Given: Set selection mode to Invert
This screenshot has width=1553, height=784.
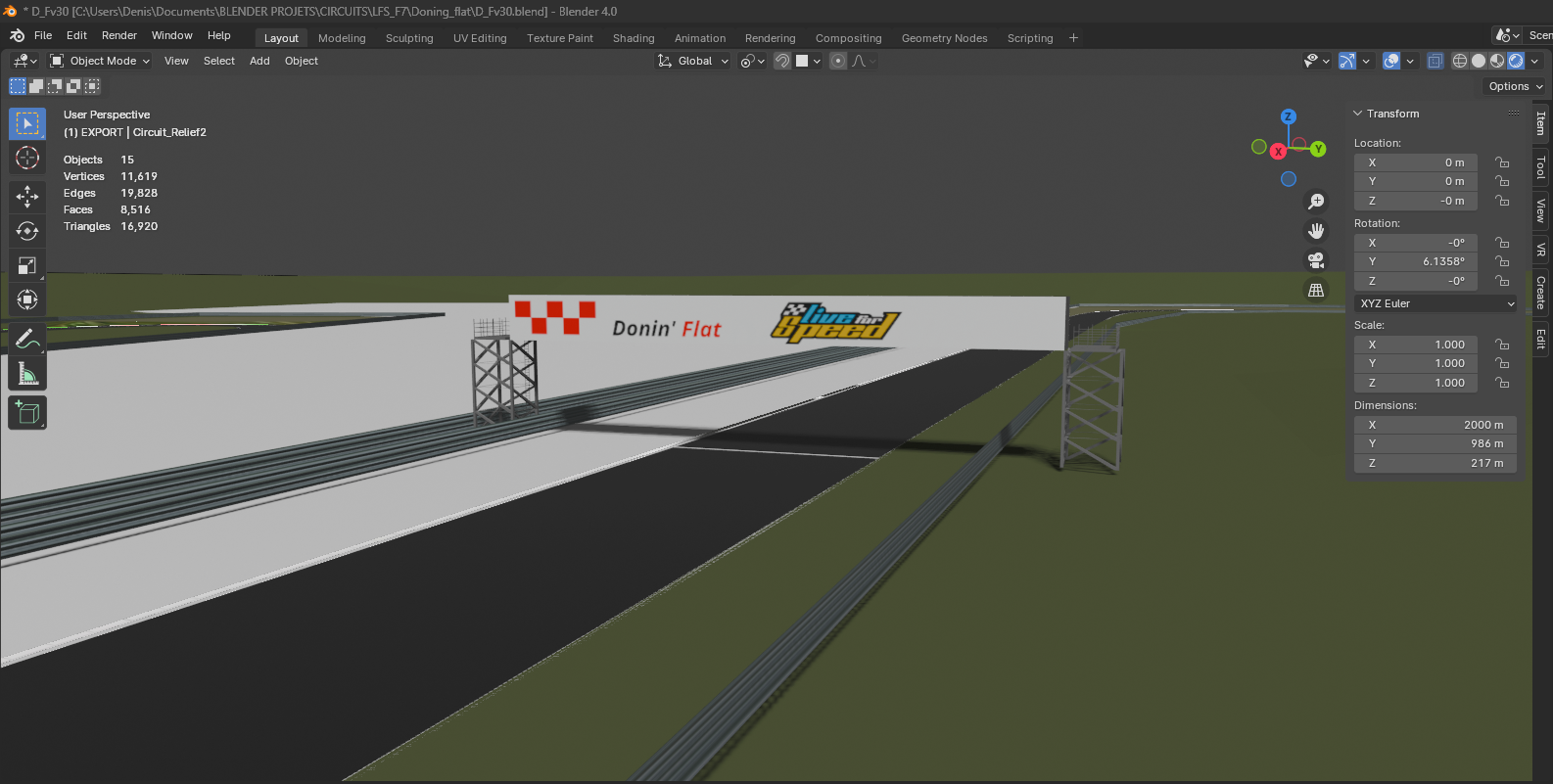Looking at the screenshot, I should [73, 86].
